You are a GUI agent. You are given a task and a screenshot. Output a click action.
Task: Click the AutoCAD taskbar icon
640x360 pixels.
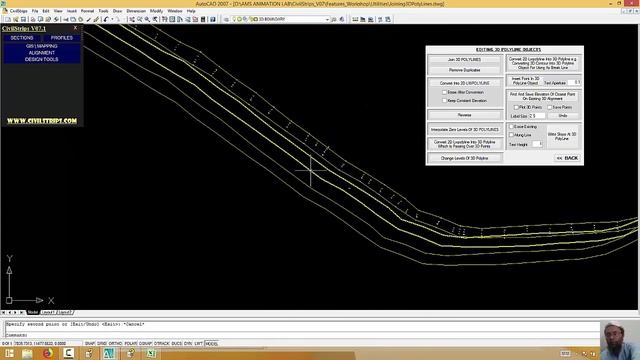tap(109, 353)
